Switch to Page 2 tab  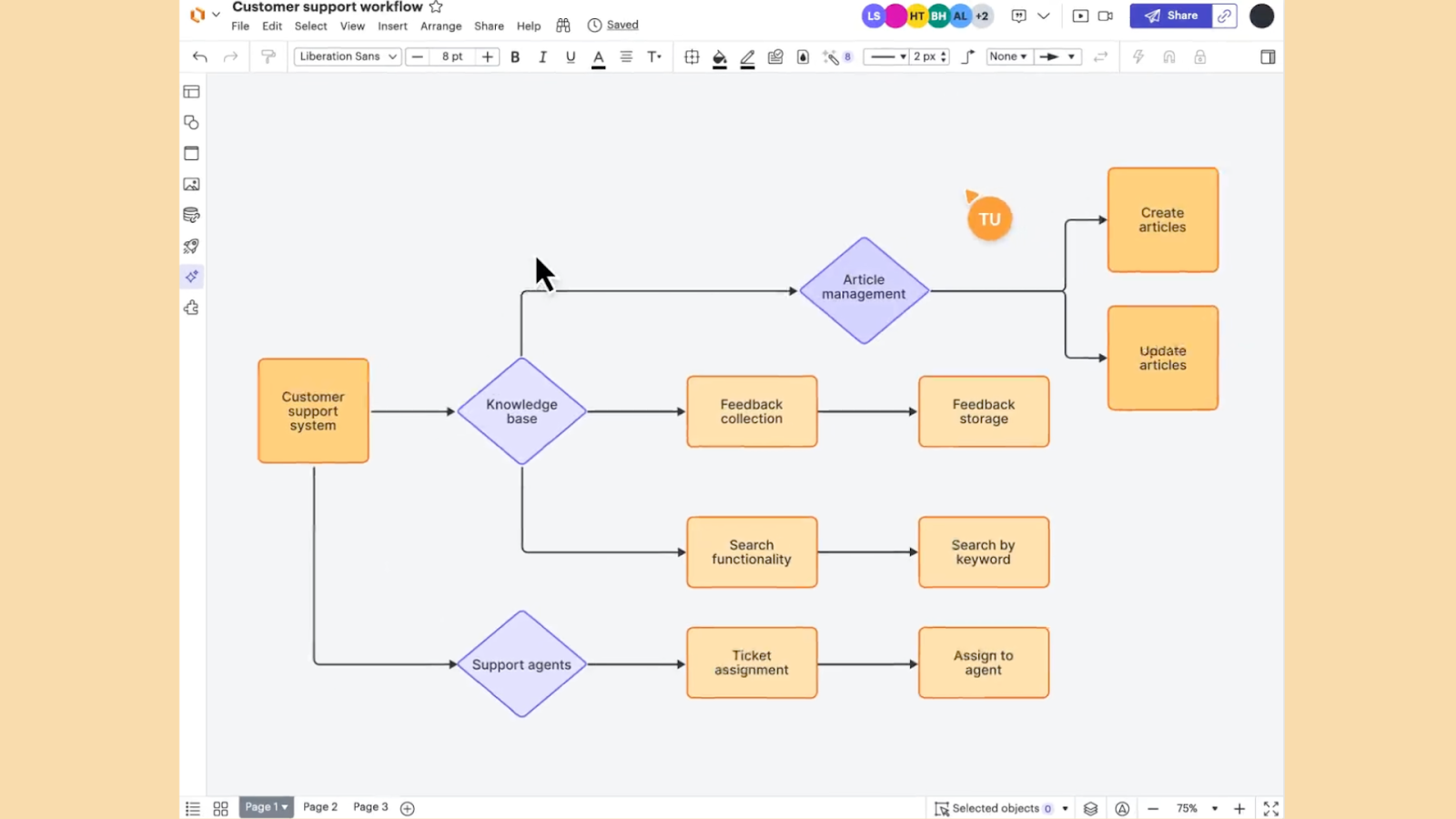click(320, 807)
